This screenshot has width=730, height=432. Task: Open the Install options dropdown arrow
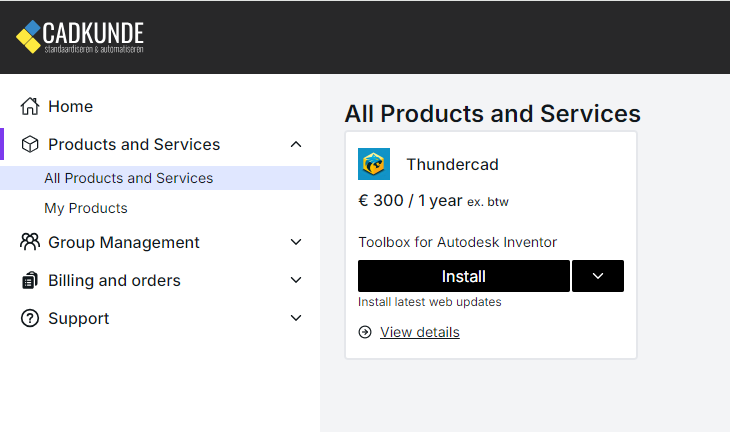coord(598,276)
